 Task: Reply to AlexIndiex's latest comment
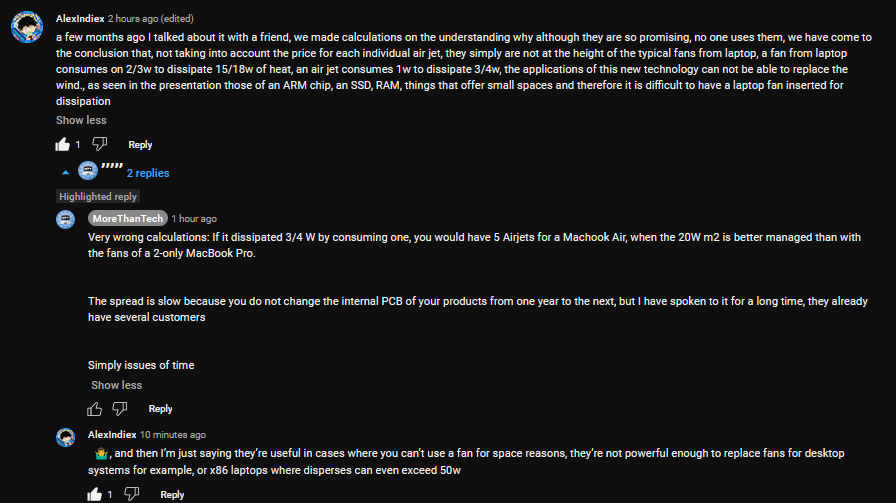click(172, 494)
